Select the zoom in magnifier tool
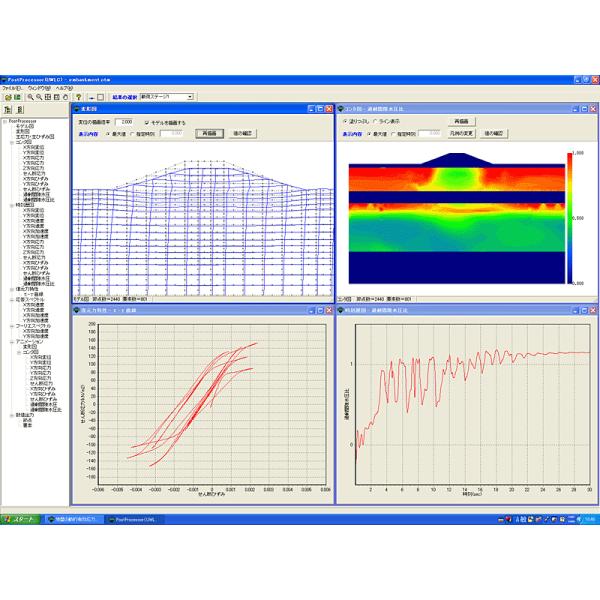 pyautogui.click(x=31, y=97)
